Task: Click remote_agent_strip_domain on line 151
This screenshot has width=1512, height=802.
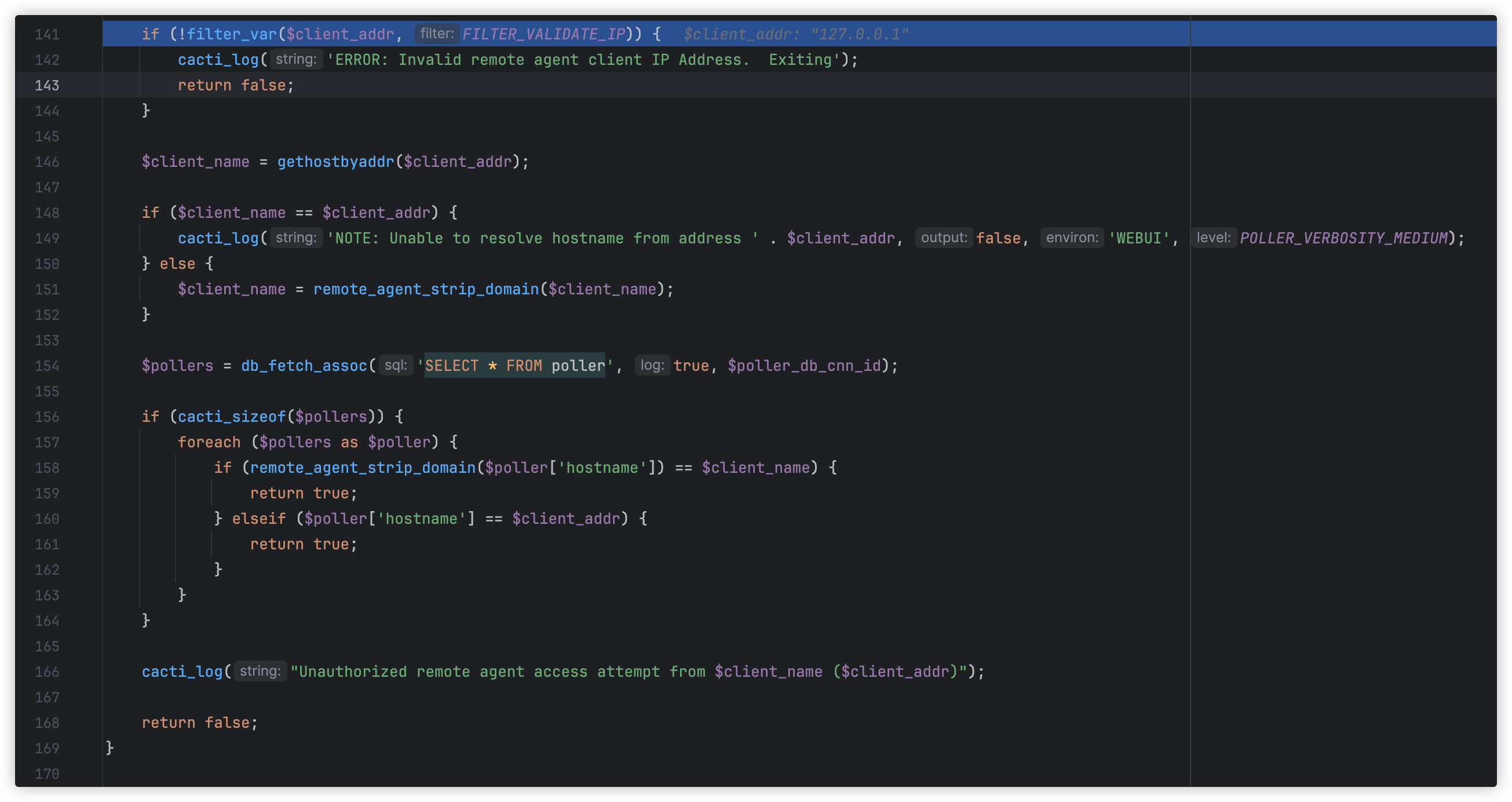Action: [426, 289]
